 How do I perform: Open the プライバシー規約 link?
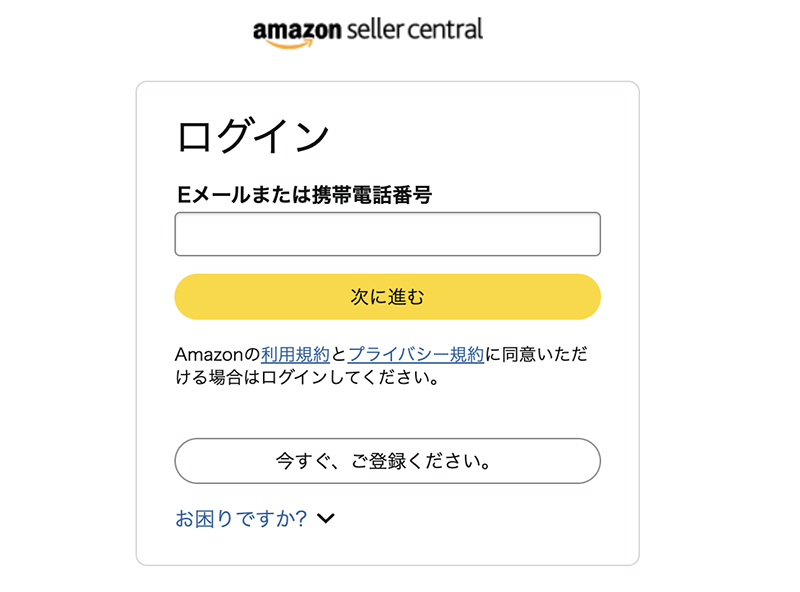click(416, 354)
